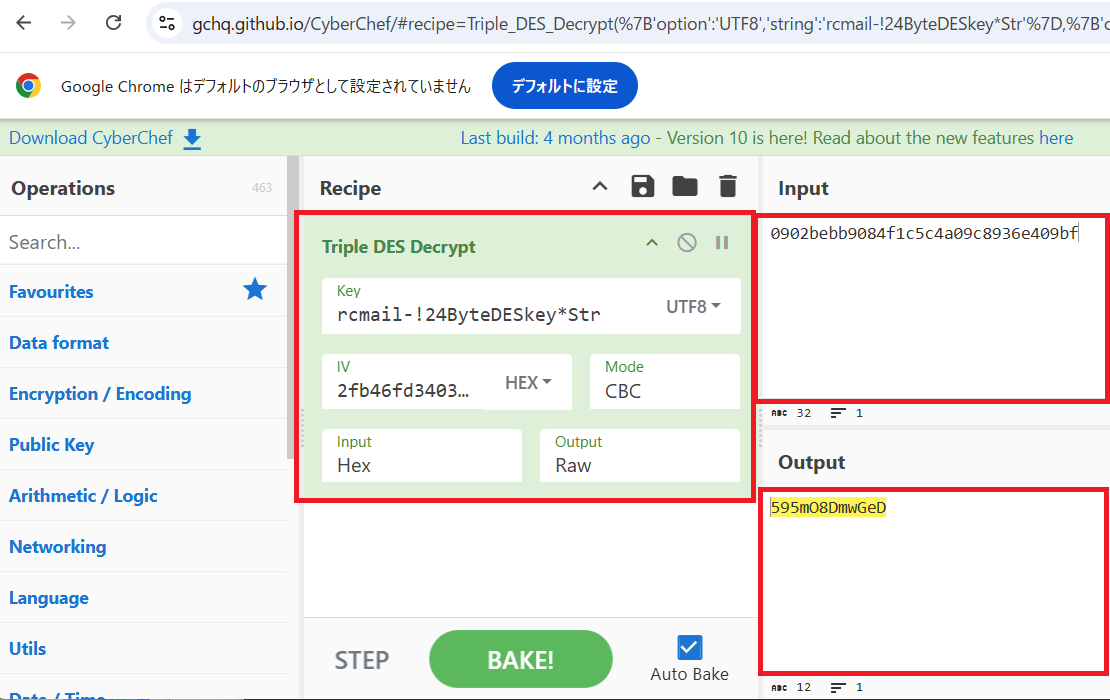Collapse the Triple DES Decrypt operation
This screenshot has height=700, width=1110.
651,243
